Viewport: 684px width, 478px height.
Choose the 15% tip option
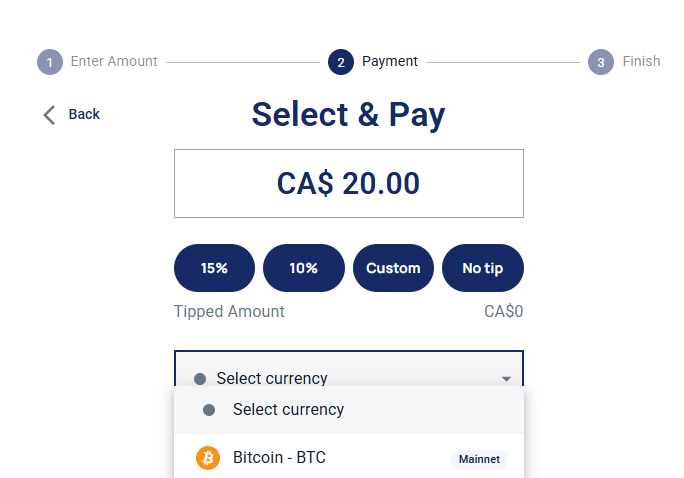[214, 268]
